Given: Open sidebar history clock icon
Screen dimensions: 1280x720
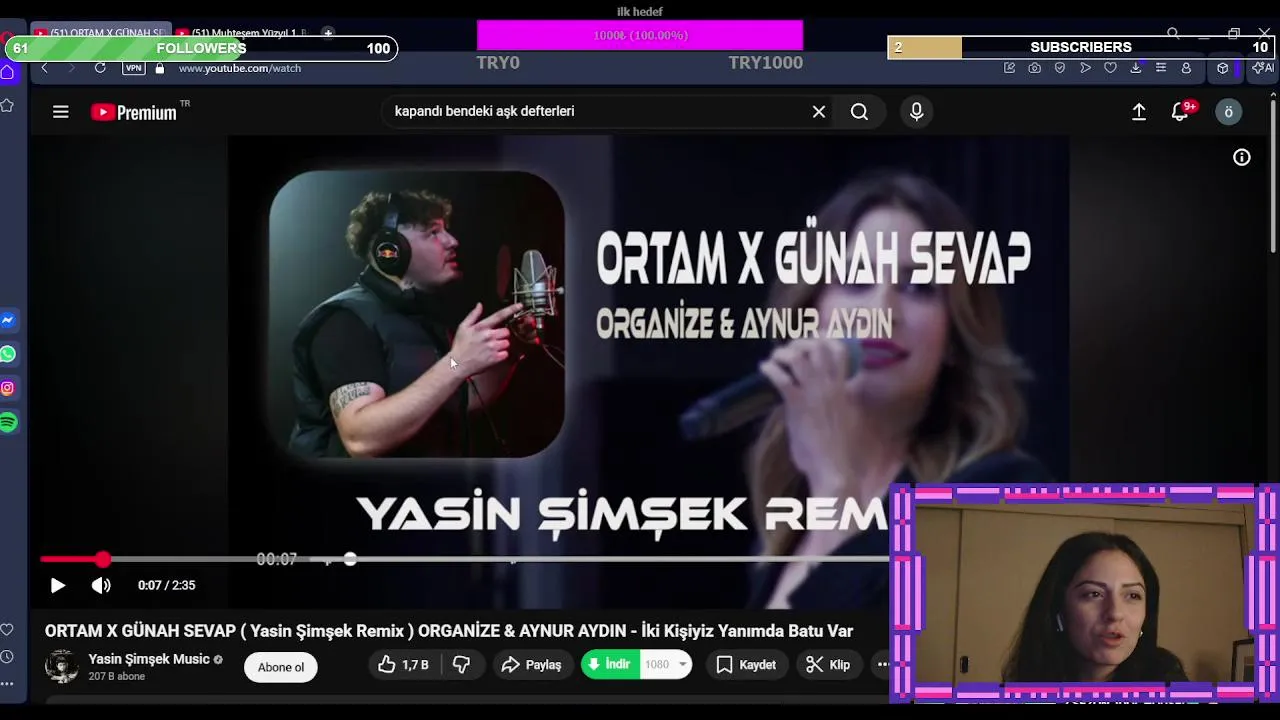Looking at the screenshot, I should click(x=7, y=657).
